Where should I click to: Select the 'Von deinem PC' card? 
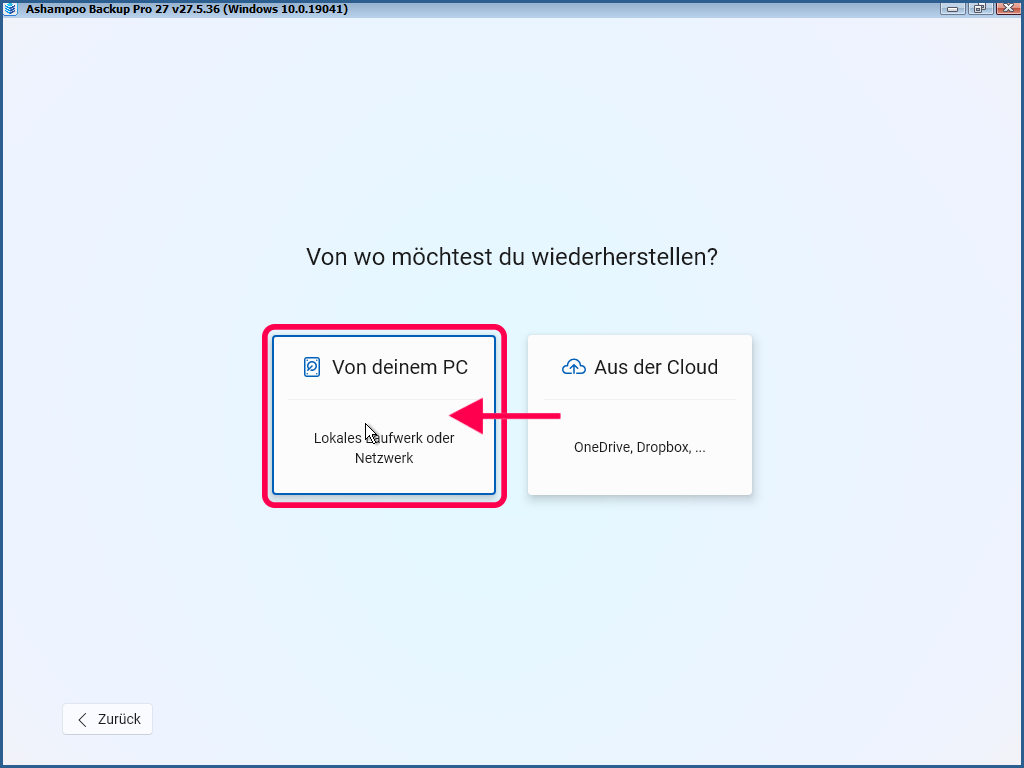384,415
